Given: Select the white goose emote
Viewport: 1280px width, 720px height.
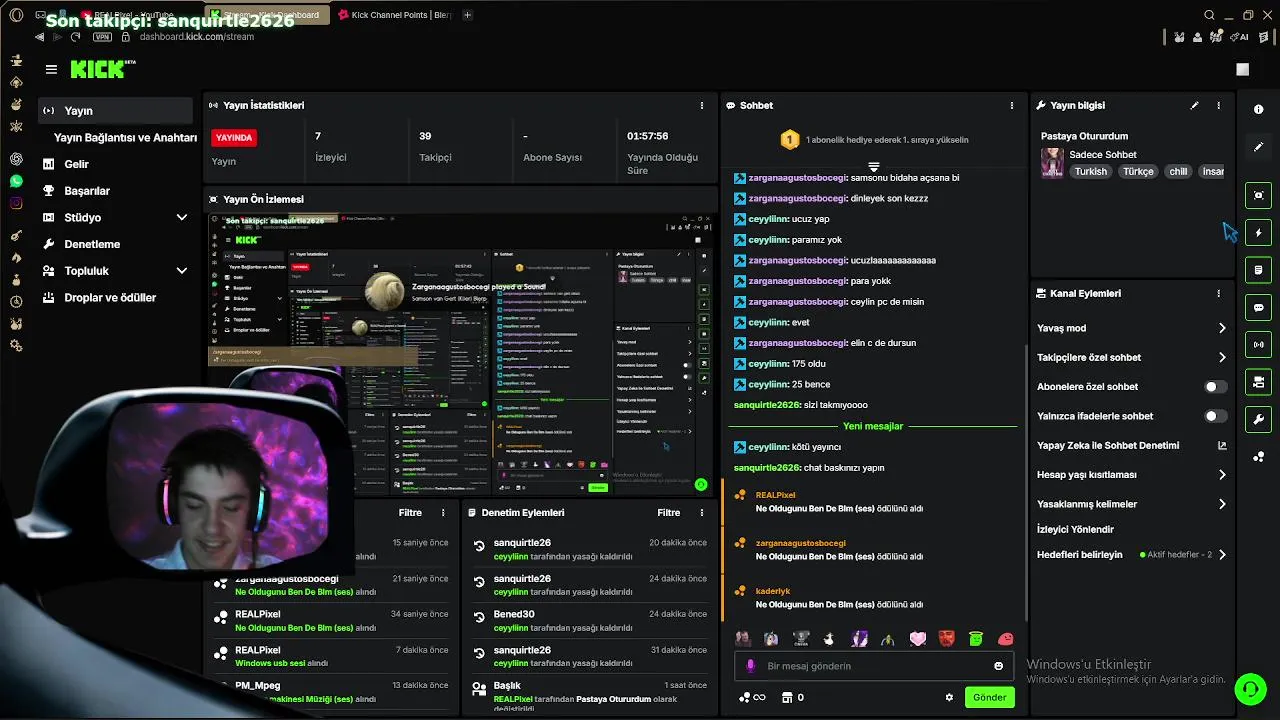Looking at the screenshot, I should [829, 639].
